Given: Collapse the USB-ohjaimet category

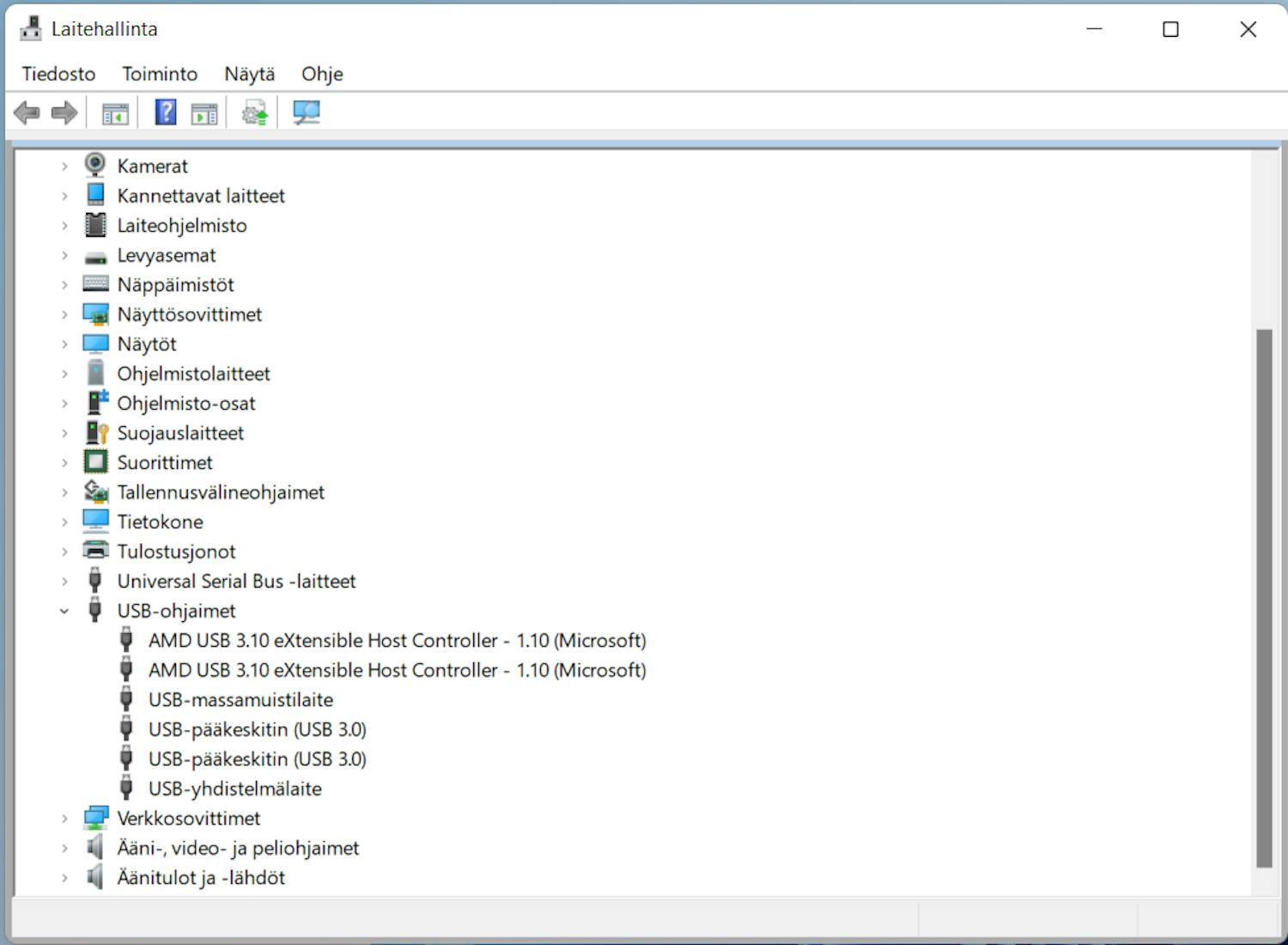Looking at the screenshot, I should pos(64,612).
